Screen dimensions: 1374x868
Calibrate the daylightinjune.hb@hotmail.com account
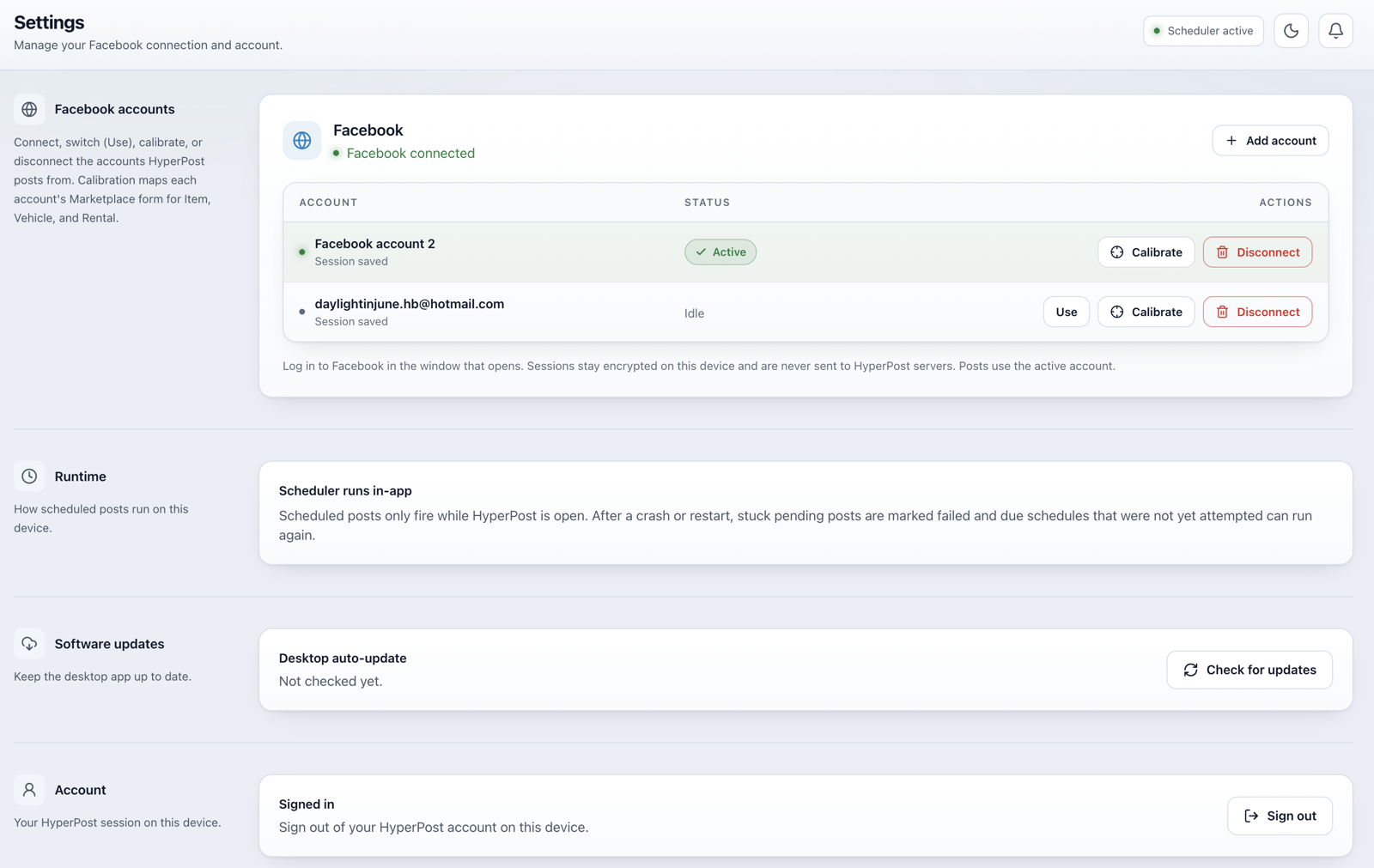pyautogui.click(x=1146, y=312)
